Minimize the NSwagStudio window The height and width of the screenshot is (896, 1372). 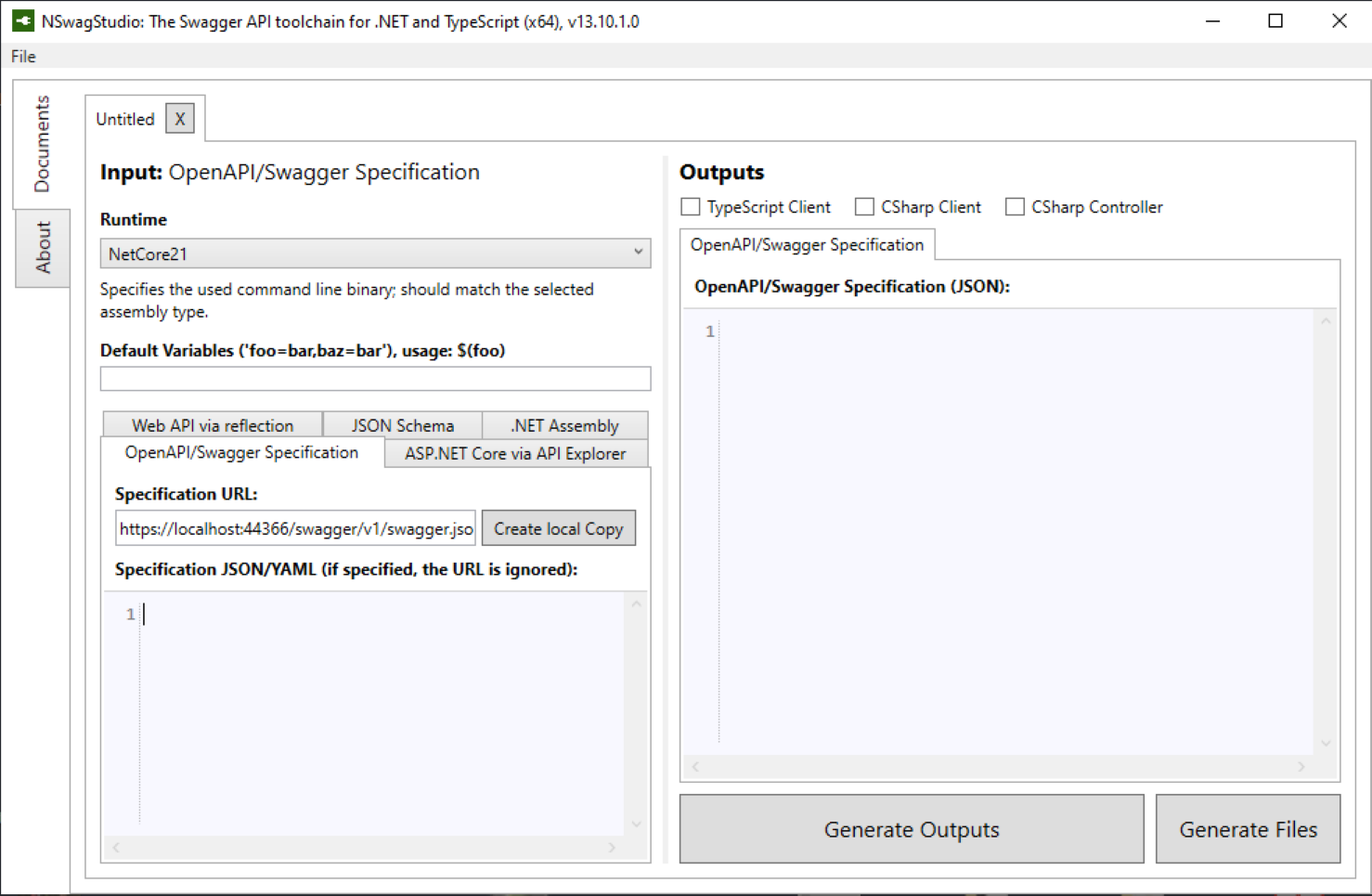tap(1212, 20)
